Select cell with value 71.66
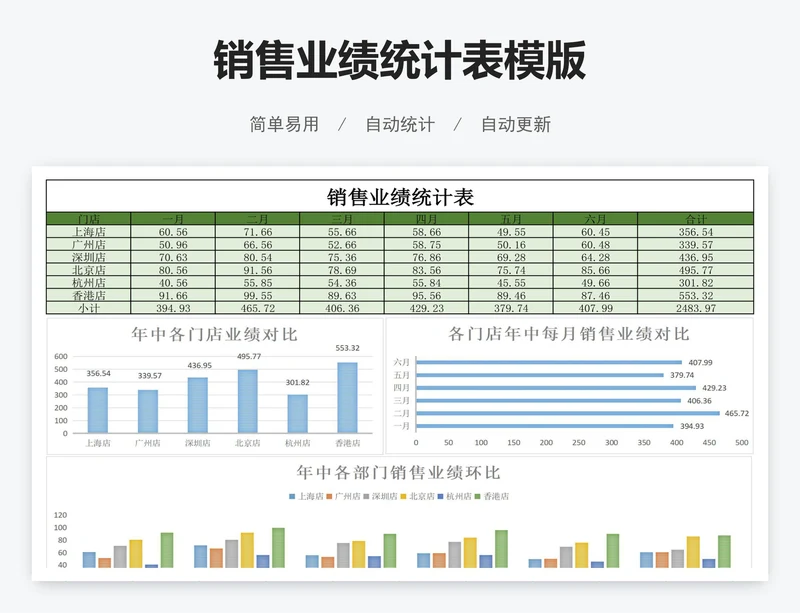 pos(258,232)
